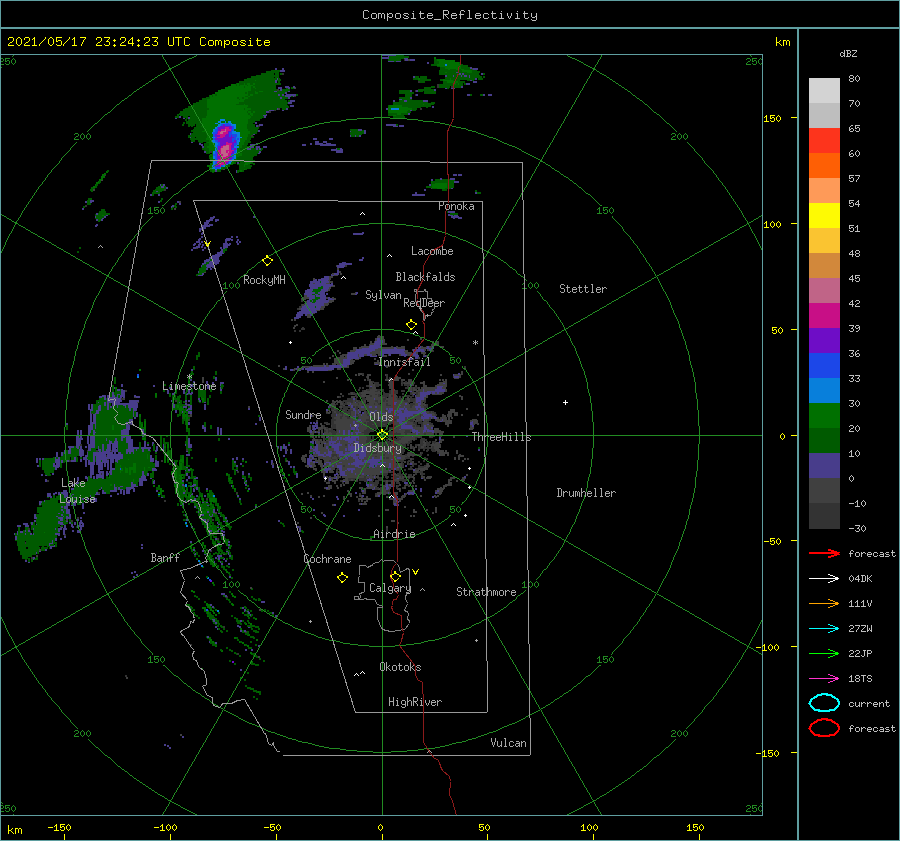This screenshot has width=900, height=841.
Task: Pick the bright orange dBZ swatch
Action: point(824,165)
